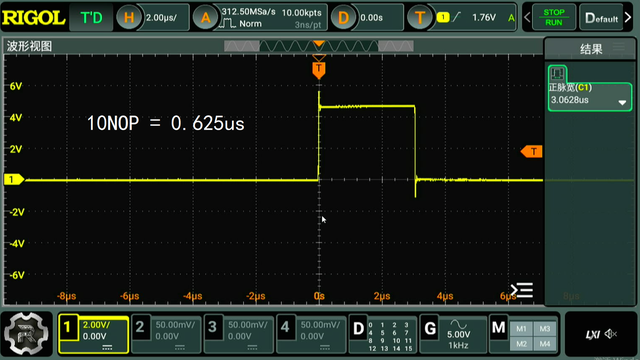The width and height of the screenshot is (640, 360).
Task: Toggle the STOP RUN acquisition button
Action: [x=553, y=18]
